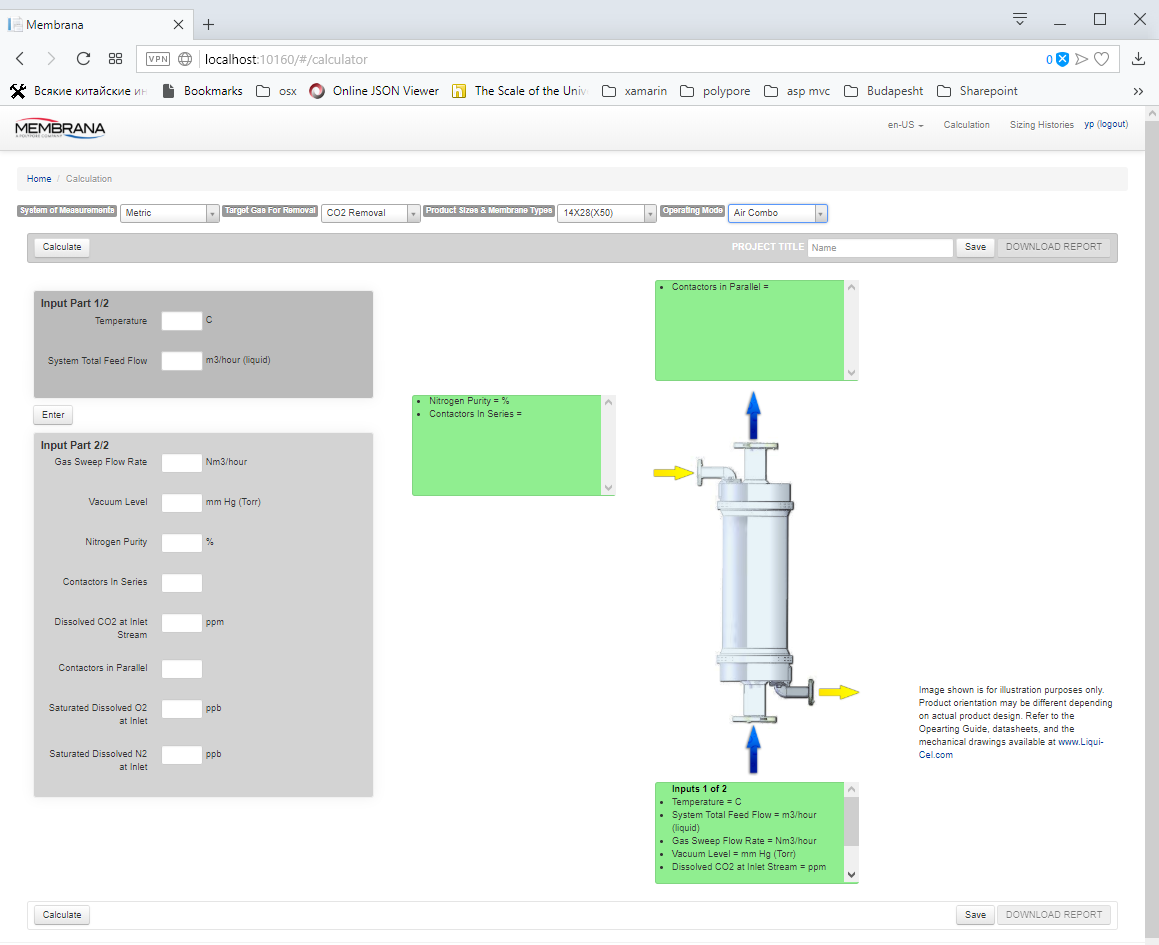Open the Всякие китайские bookmark
This screenshot has width=1159, height=945.
(78, 91)
